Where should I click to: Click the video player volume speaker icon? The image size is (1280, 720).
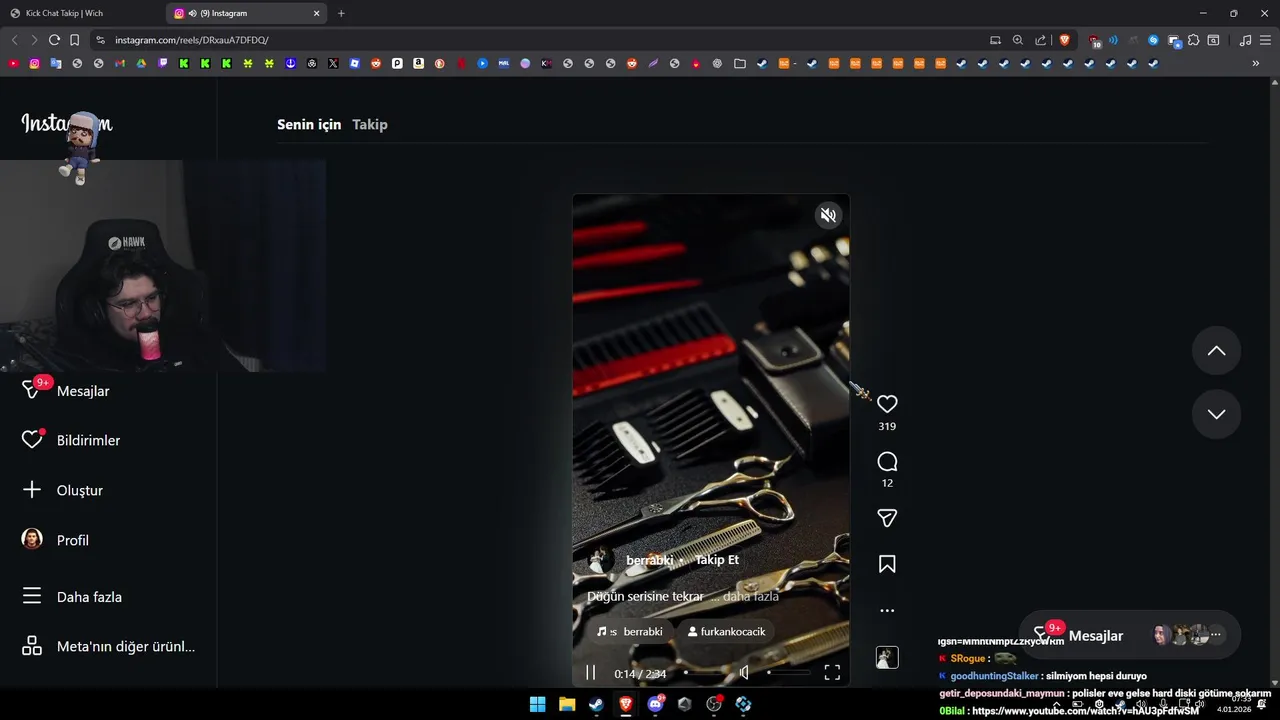744,673
